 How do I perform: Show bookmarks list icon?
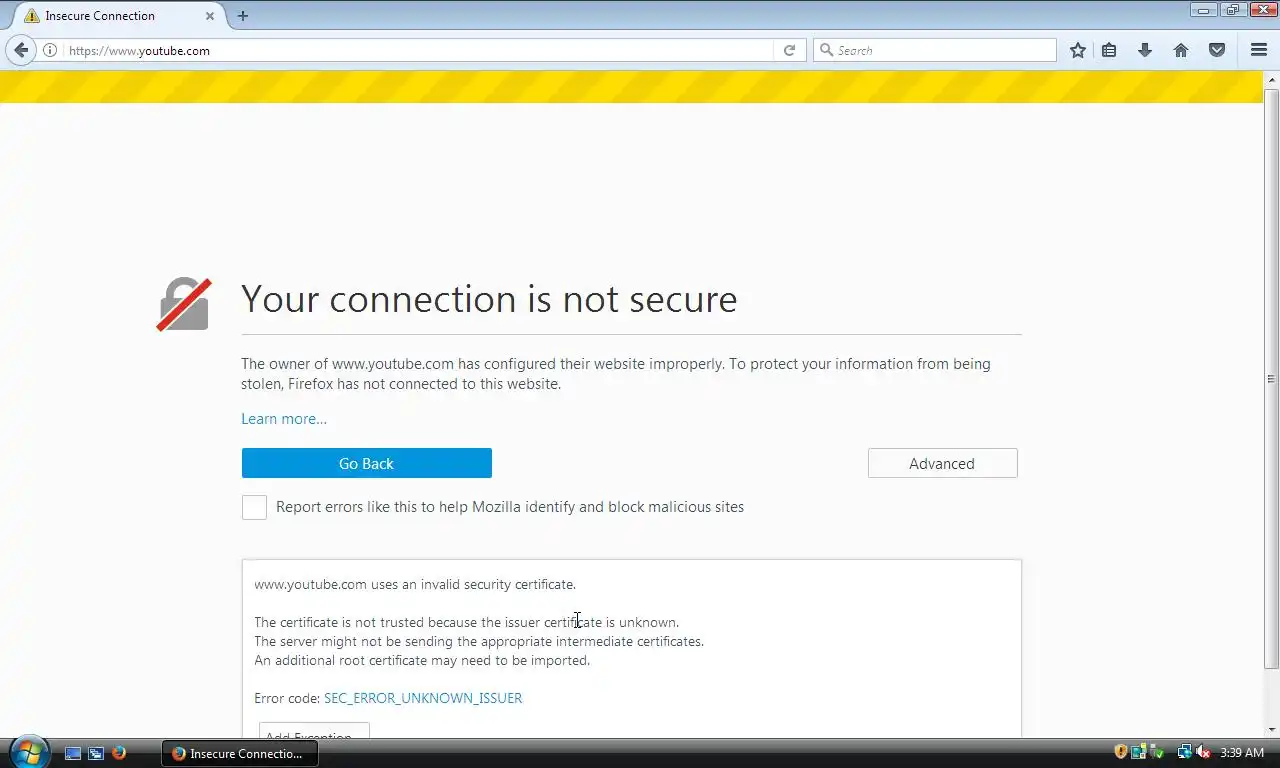coord(1109,50)
